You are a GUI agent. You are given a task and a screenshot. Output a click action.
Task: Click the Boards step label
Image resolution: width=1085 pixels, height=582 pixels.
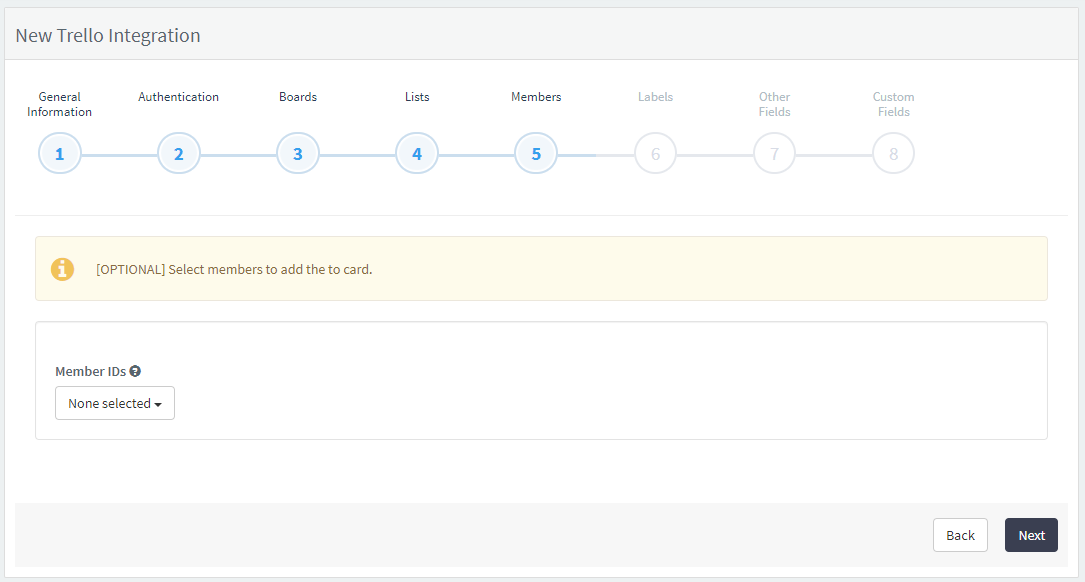298,97
